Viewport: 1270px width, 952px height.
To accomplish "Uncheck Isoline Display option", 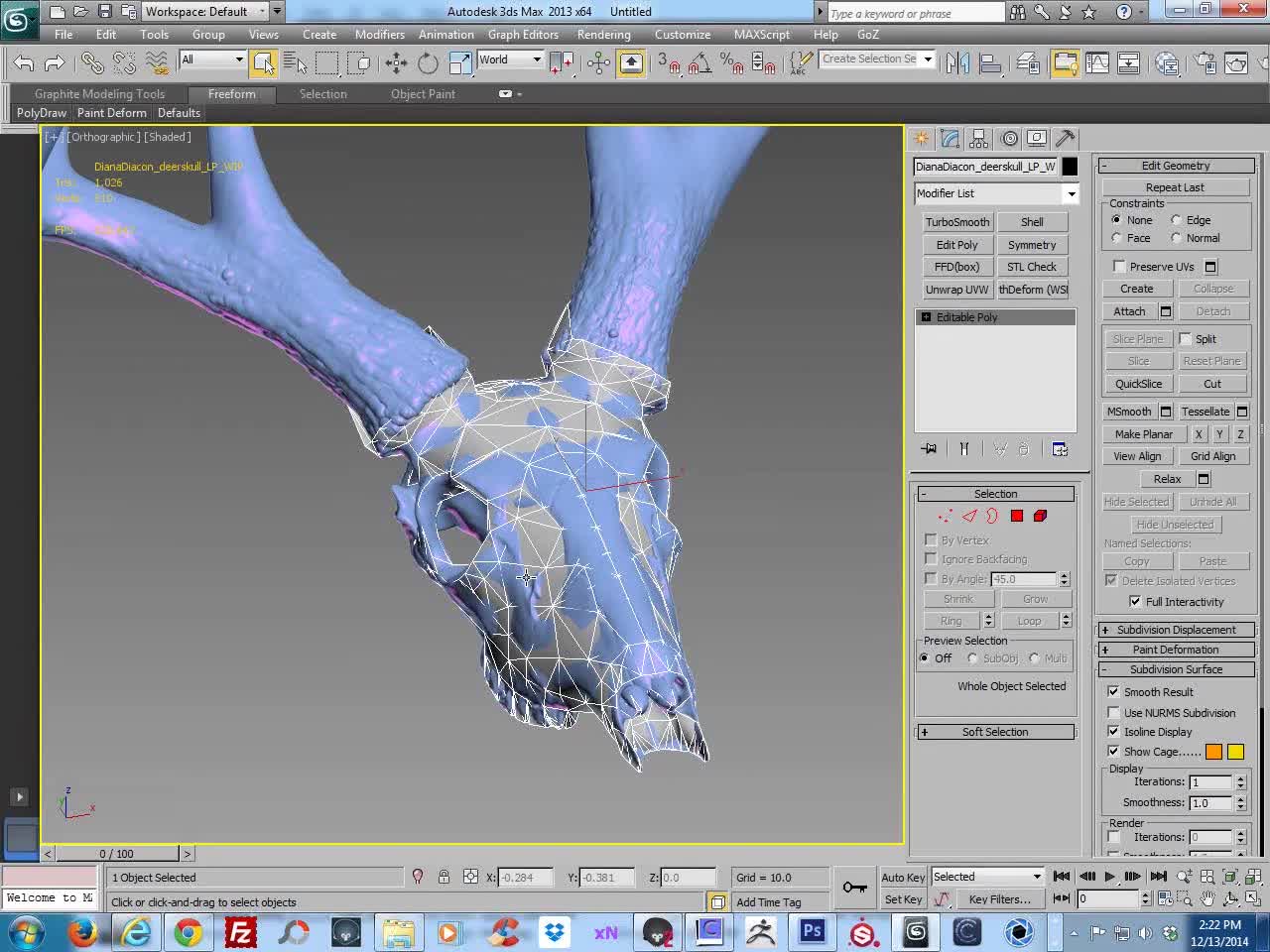I will [x=1113, y=732].
